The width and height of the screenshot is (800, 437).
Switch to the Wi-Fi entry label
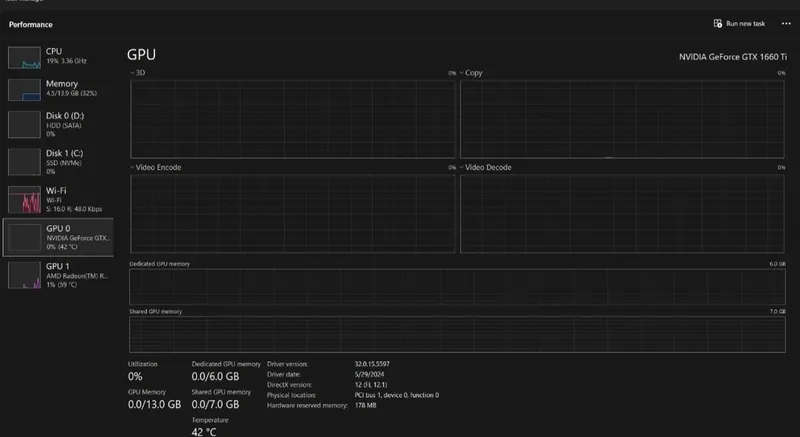pos(56,191)
